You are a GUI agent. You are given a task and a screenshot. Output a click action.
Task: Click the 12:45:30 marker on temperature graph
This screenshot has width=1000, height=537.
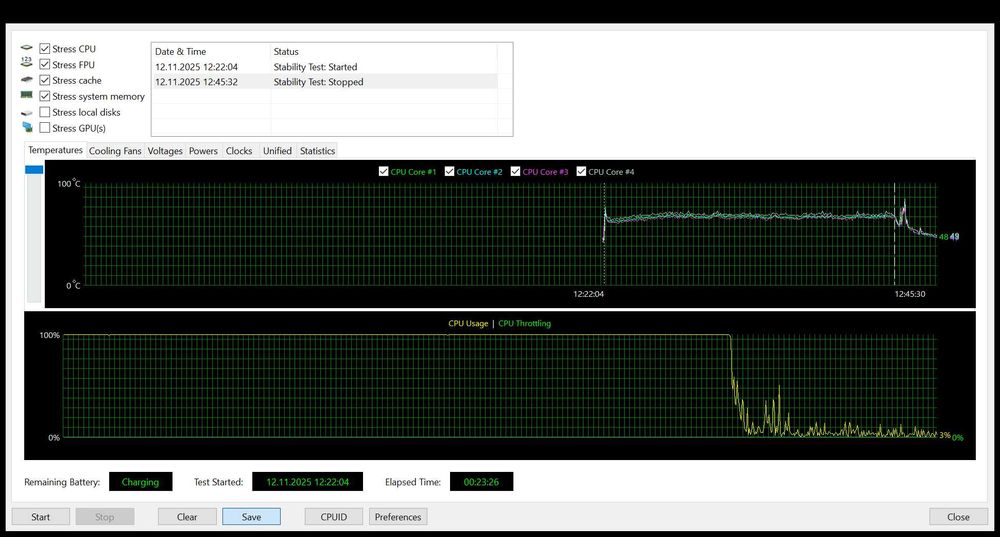coord(909,294)
